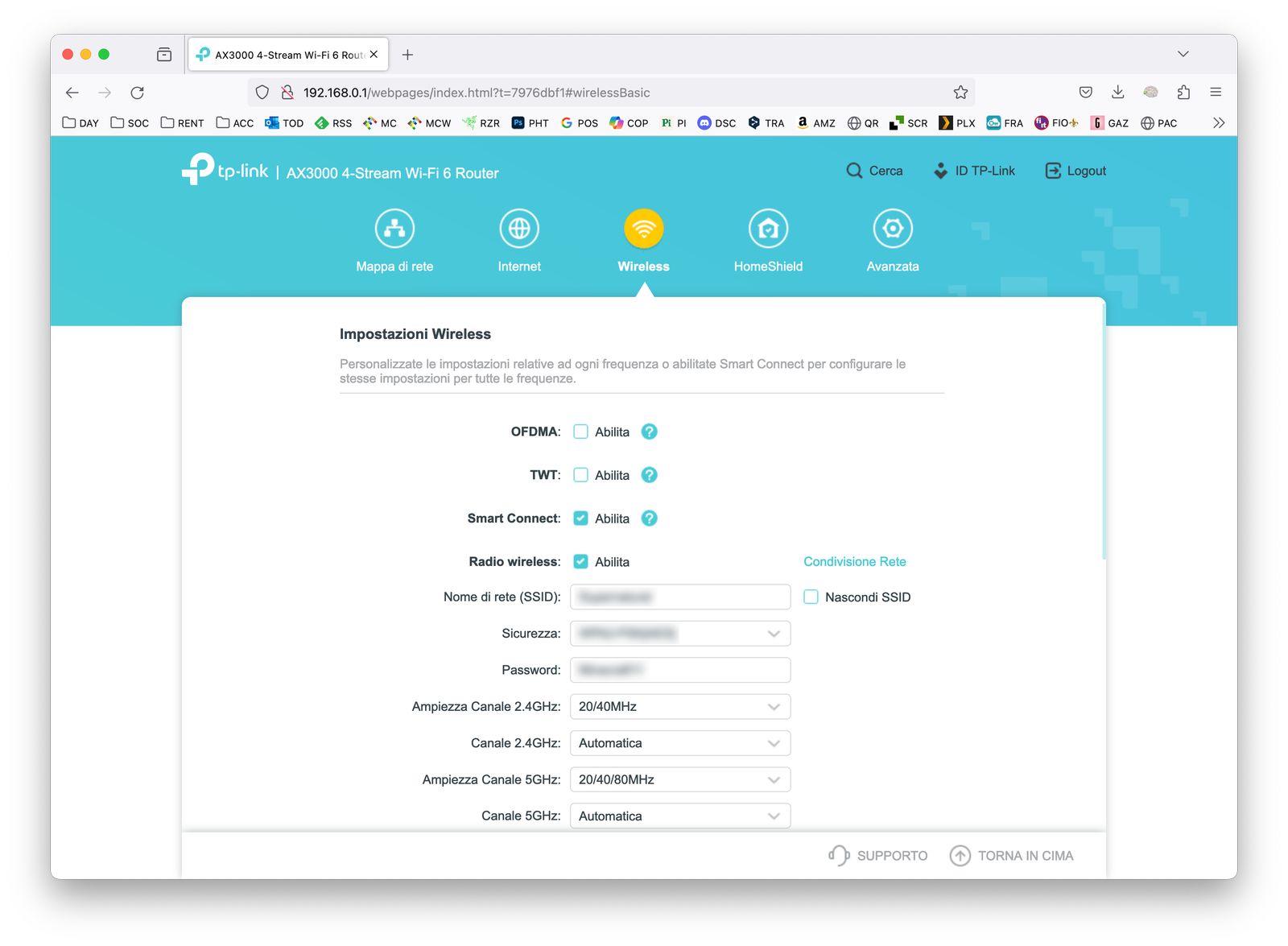Expand the Sicurezza dropdown
The width and height of the screenshot is (1288, 946).
point(680,634)
